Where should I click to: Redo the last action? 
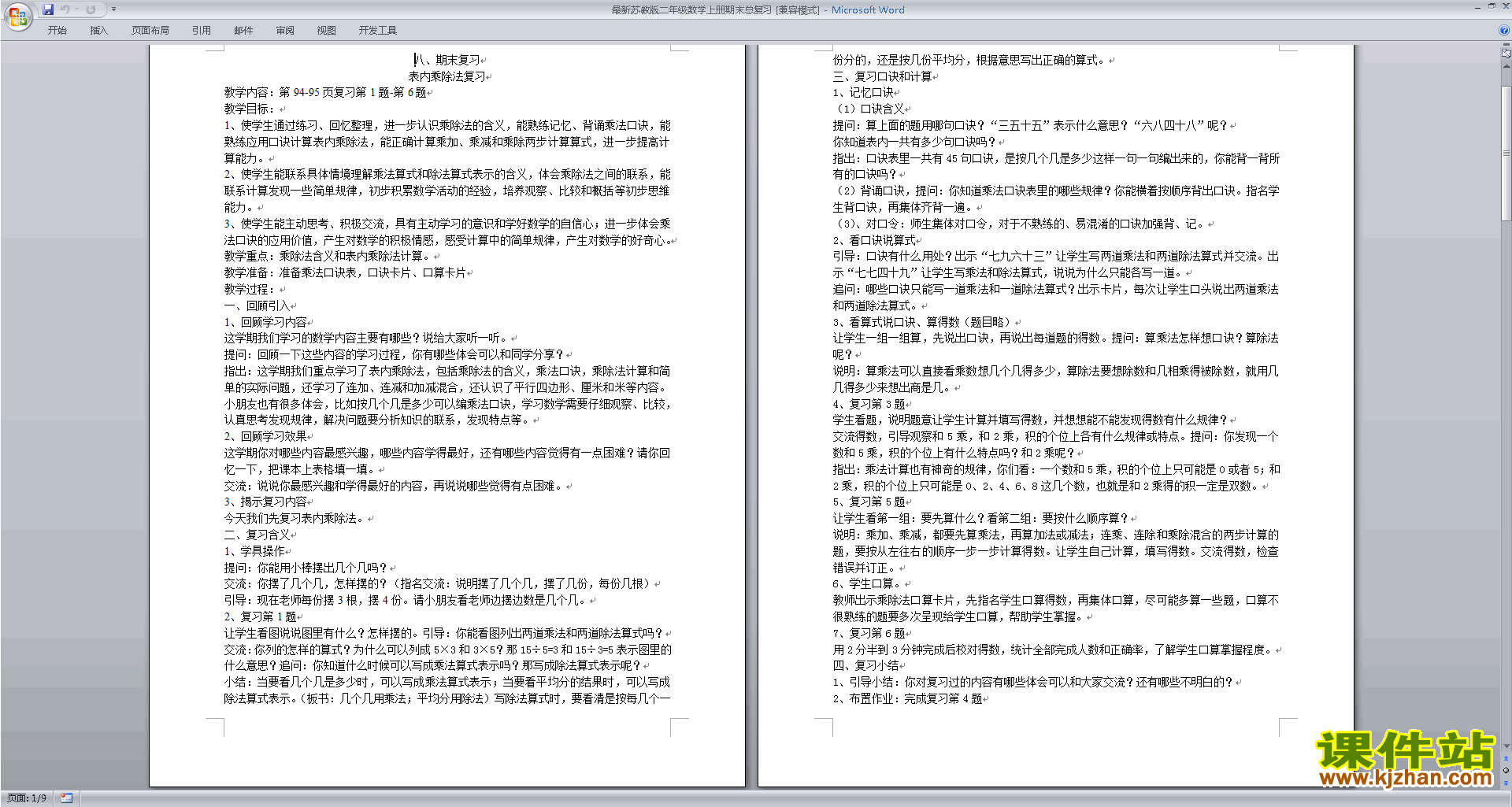pos(91,9)
